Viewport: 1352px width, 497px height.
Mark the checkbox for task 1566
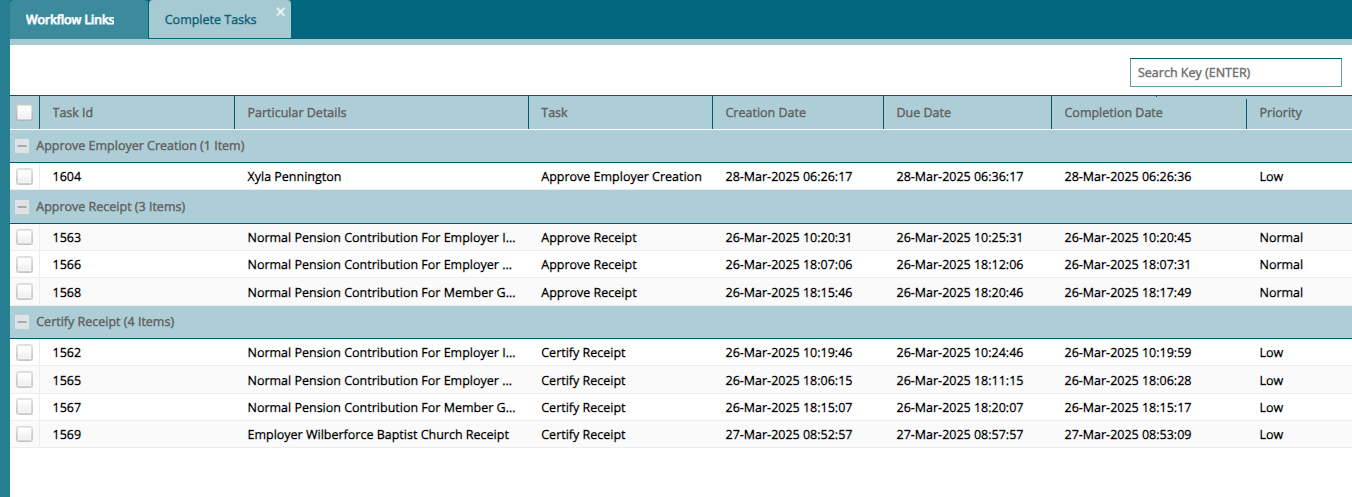(24, 265)
